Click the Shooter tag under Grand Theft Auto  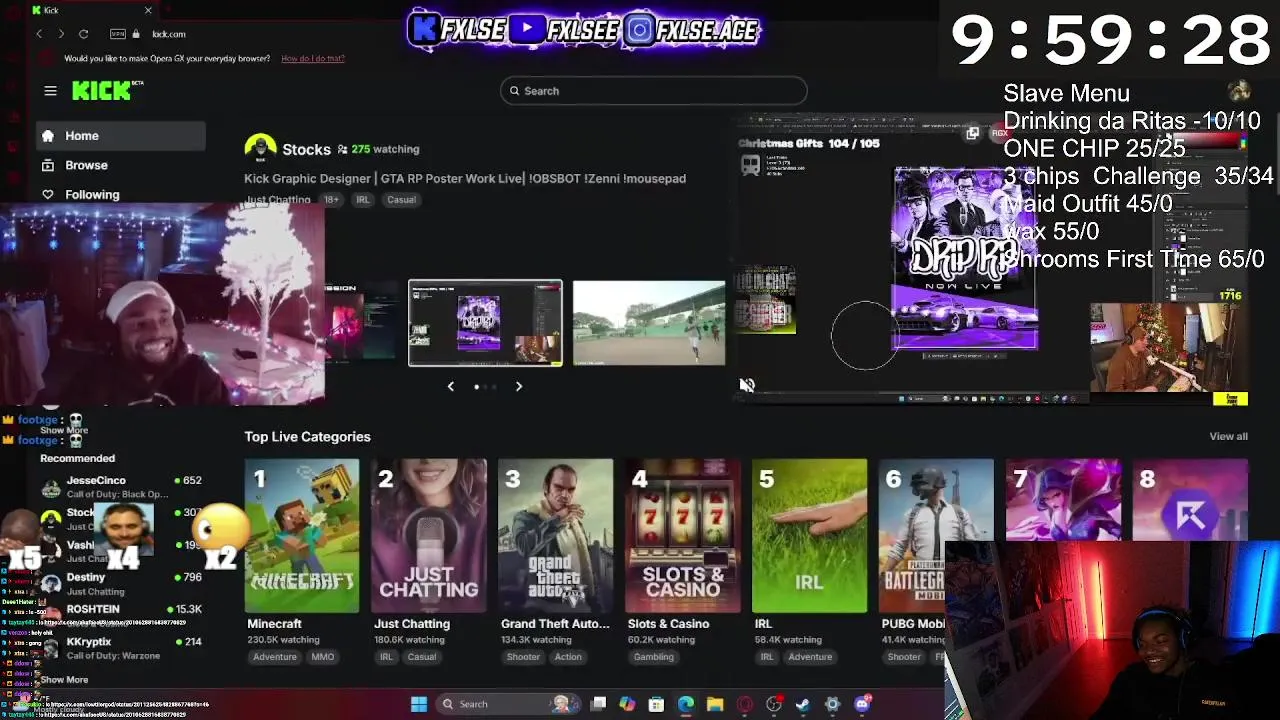pos(523,657)
